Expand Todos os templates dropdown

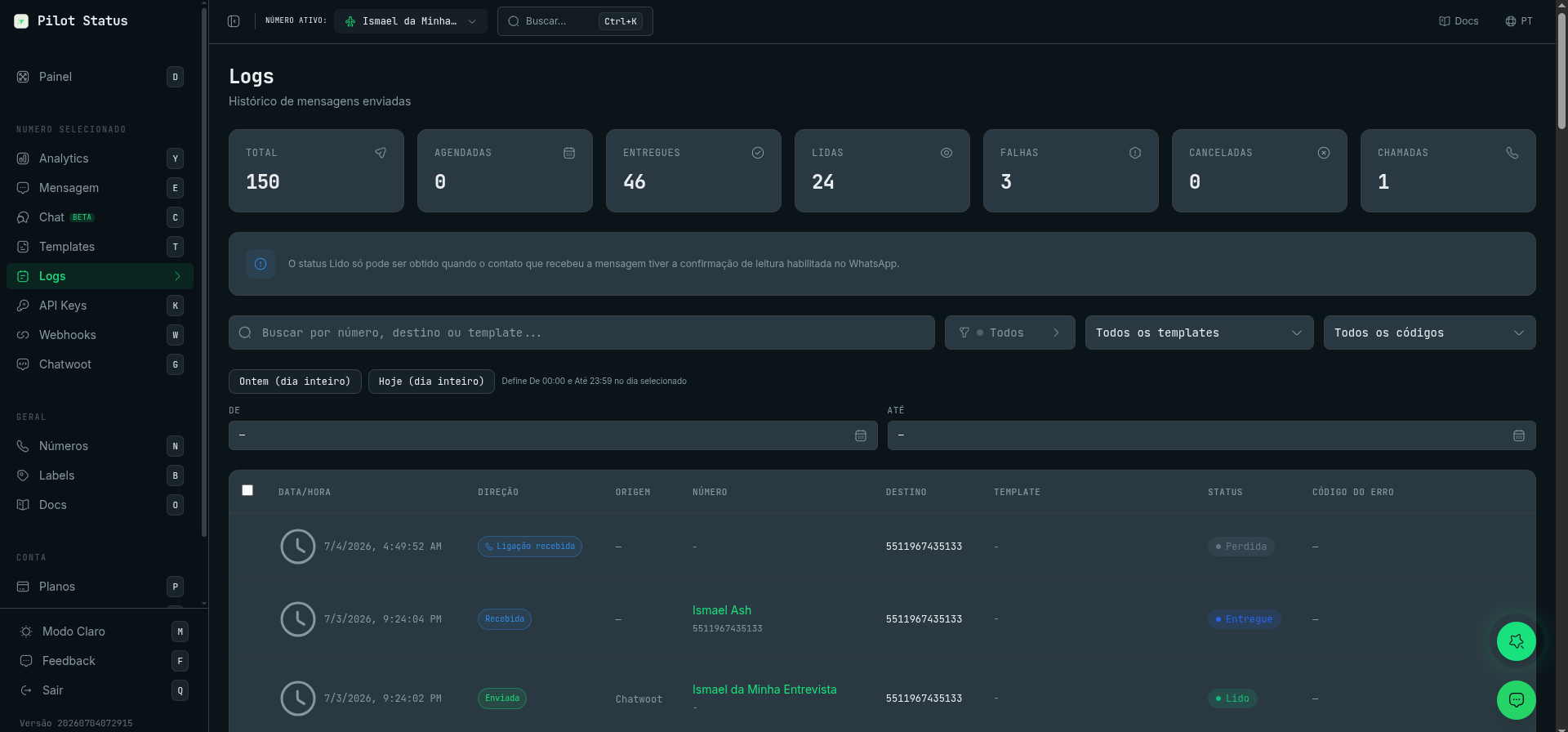(x=1199, y=333)
